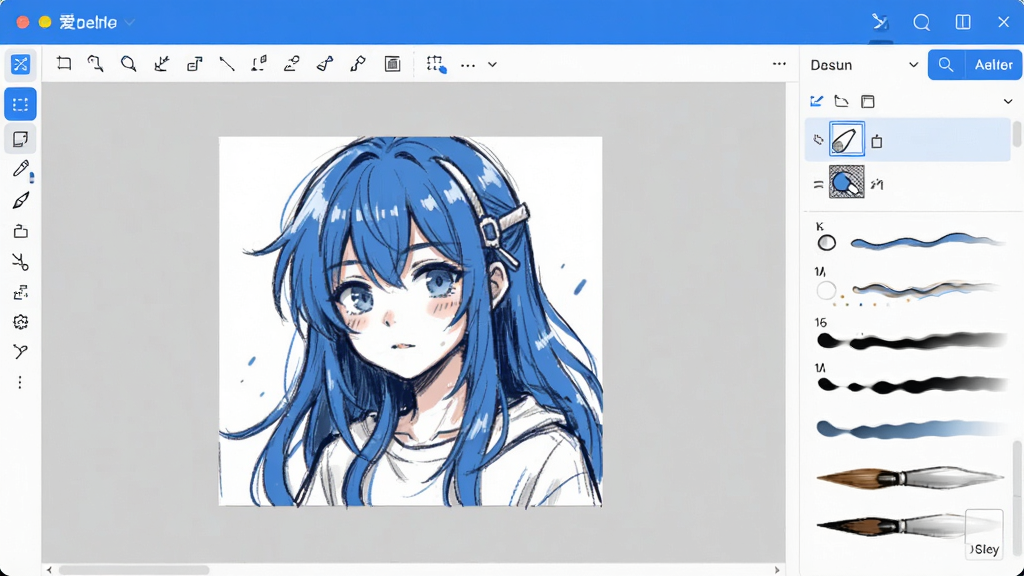Screen dimensions: 1024x576
Task: Select the rectangular marquee selection tool
Action: (x=20, y=104)
